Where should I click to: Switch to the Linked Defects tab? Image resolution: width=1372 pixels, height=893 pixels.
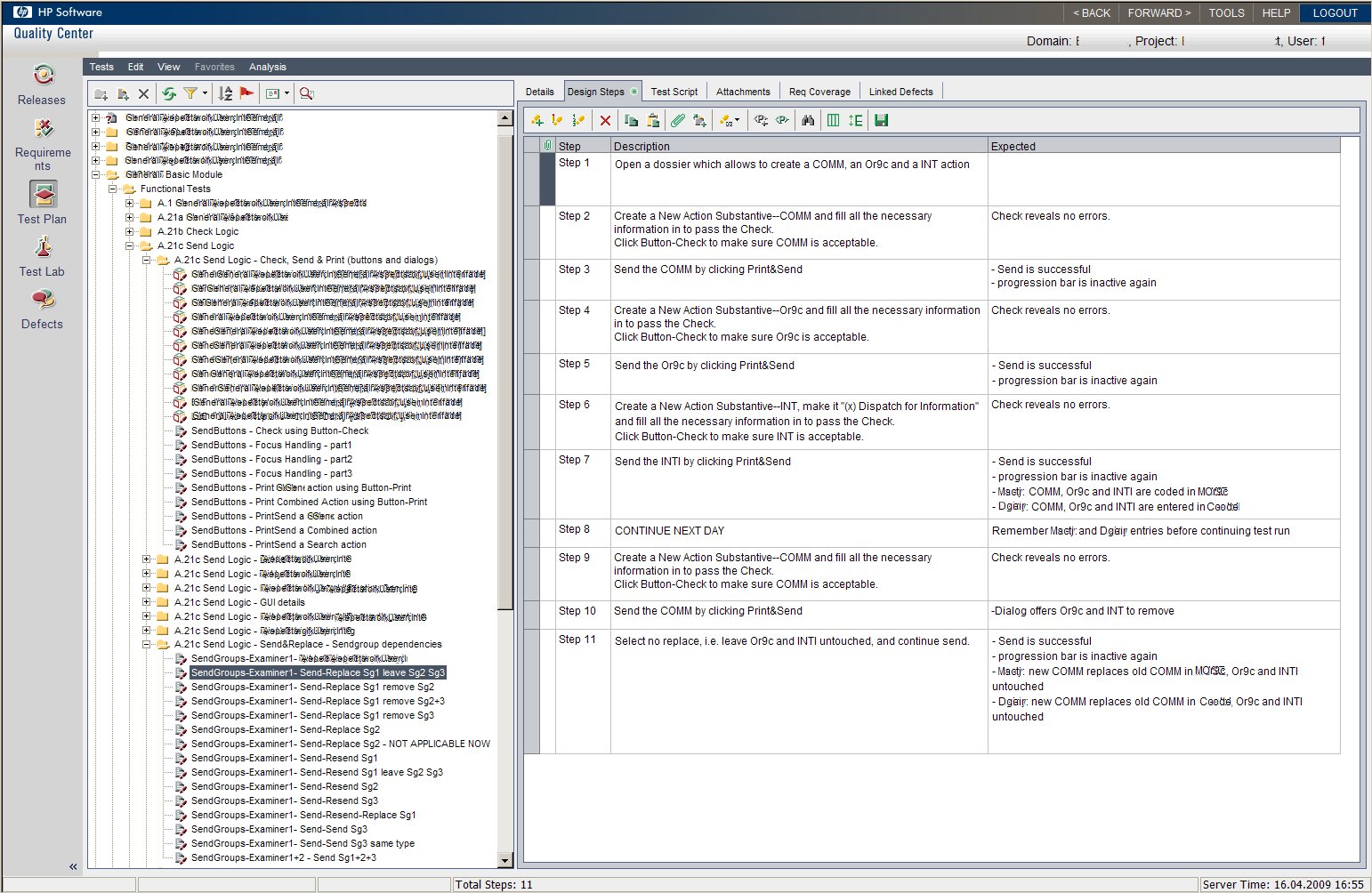[901, 92]
